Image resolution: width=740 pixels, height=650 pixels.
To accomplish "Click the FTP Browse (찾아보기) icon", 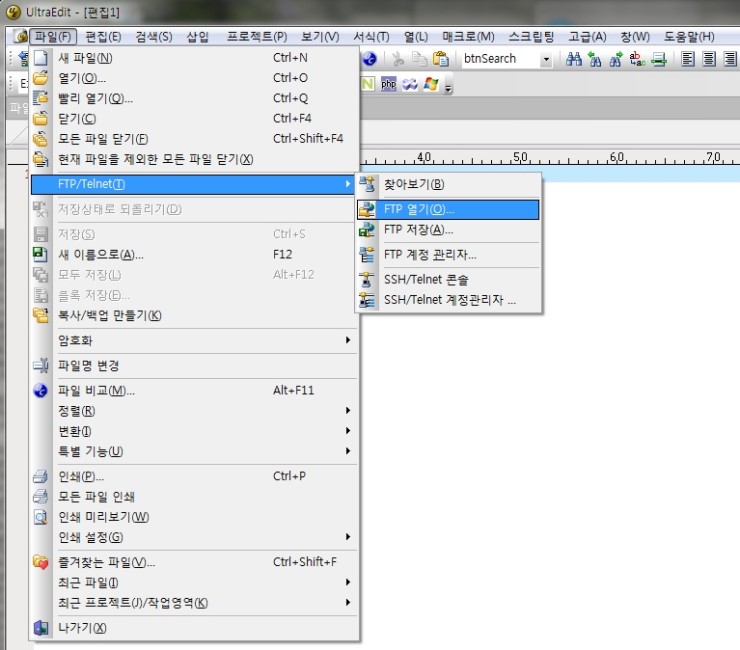I will pyautogui.click(x=367, y=184).
